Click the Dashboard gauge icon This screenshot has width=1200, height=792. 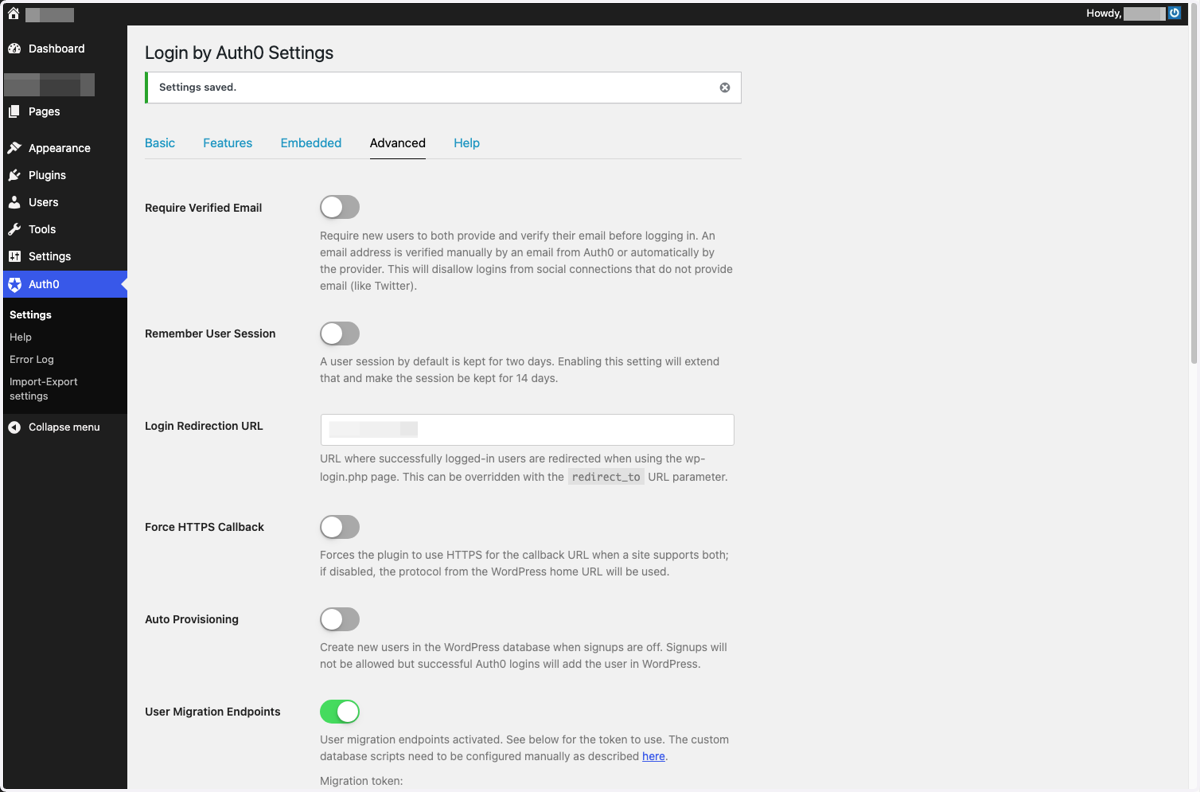click(14, 48)
